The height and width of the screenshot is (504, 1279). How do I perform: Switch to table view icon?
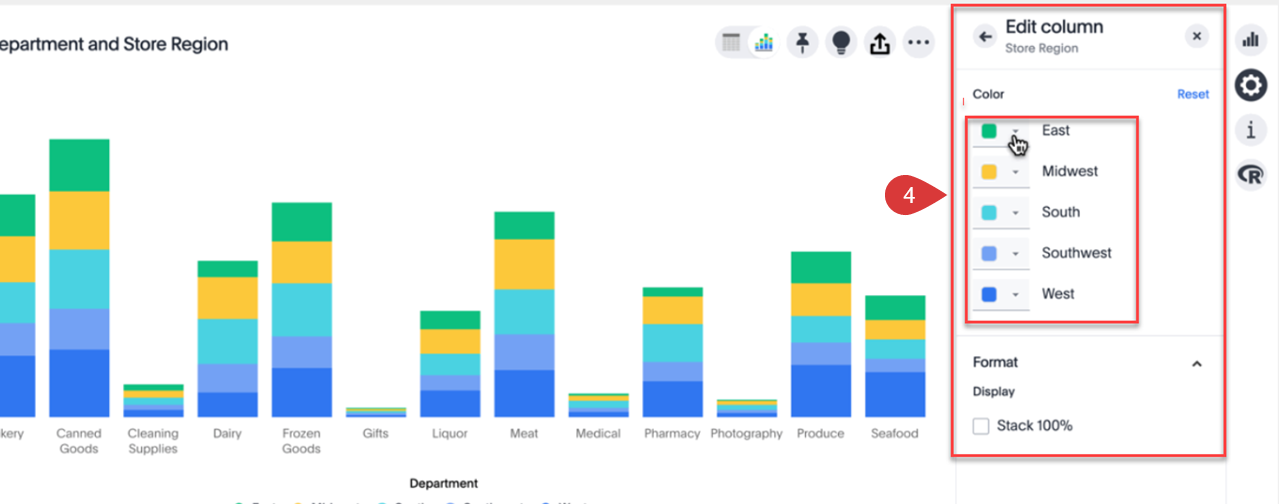(732, 42)
